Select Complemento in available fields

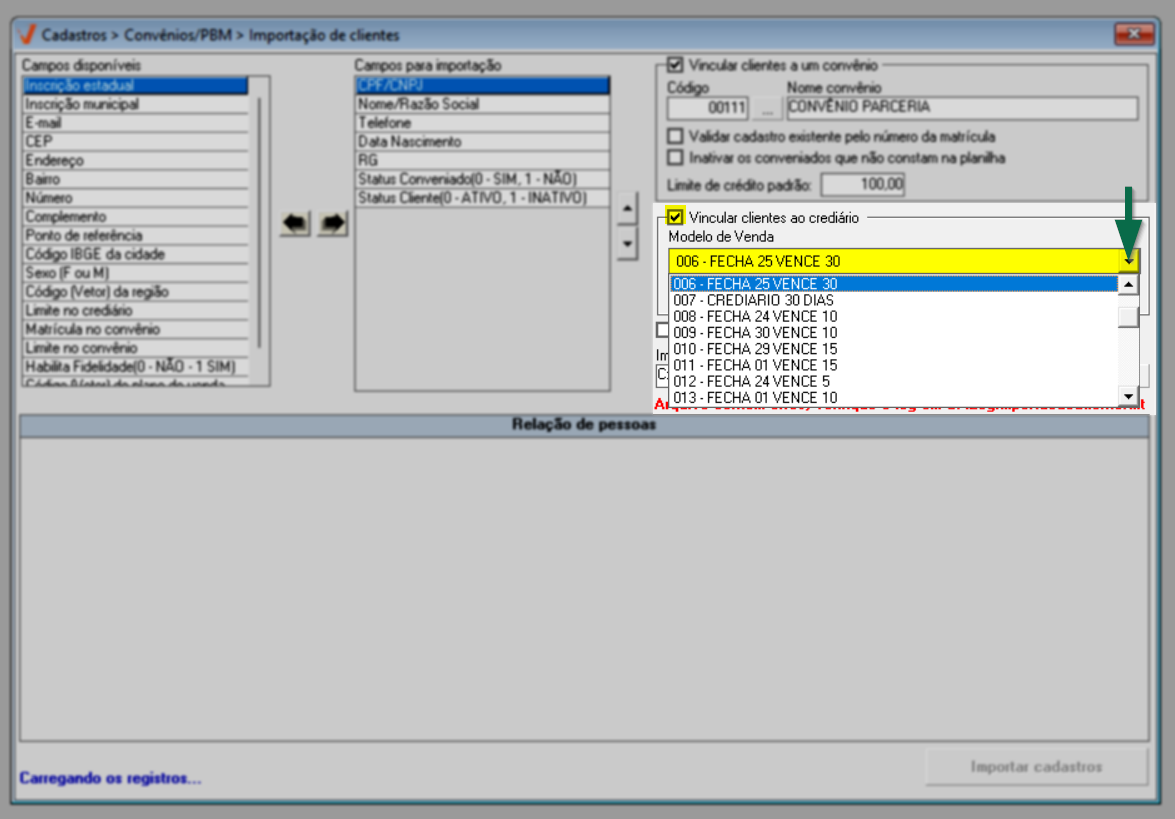tap(135, 217)
